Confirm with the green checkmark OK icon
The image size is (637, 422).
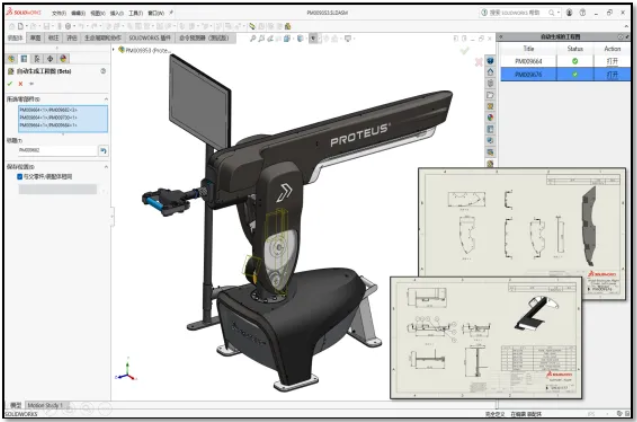(10, 84)
